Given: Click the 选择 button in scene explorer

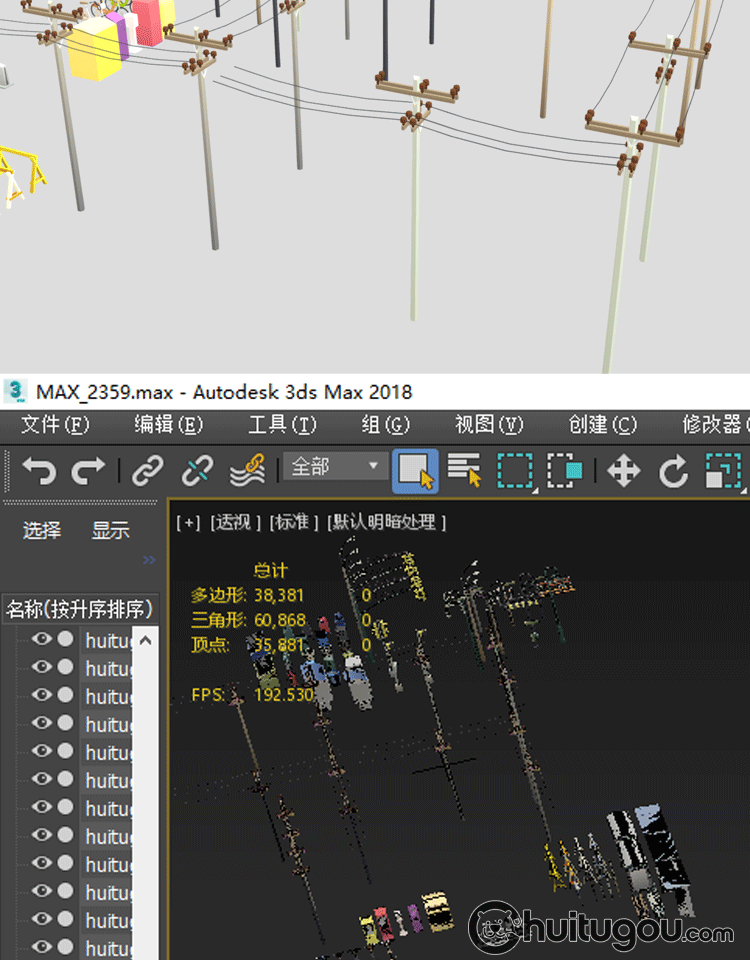Looking at the screenshot, I should (x=42, y=531).
